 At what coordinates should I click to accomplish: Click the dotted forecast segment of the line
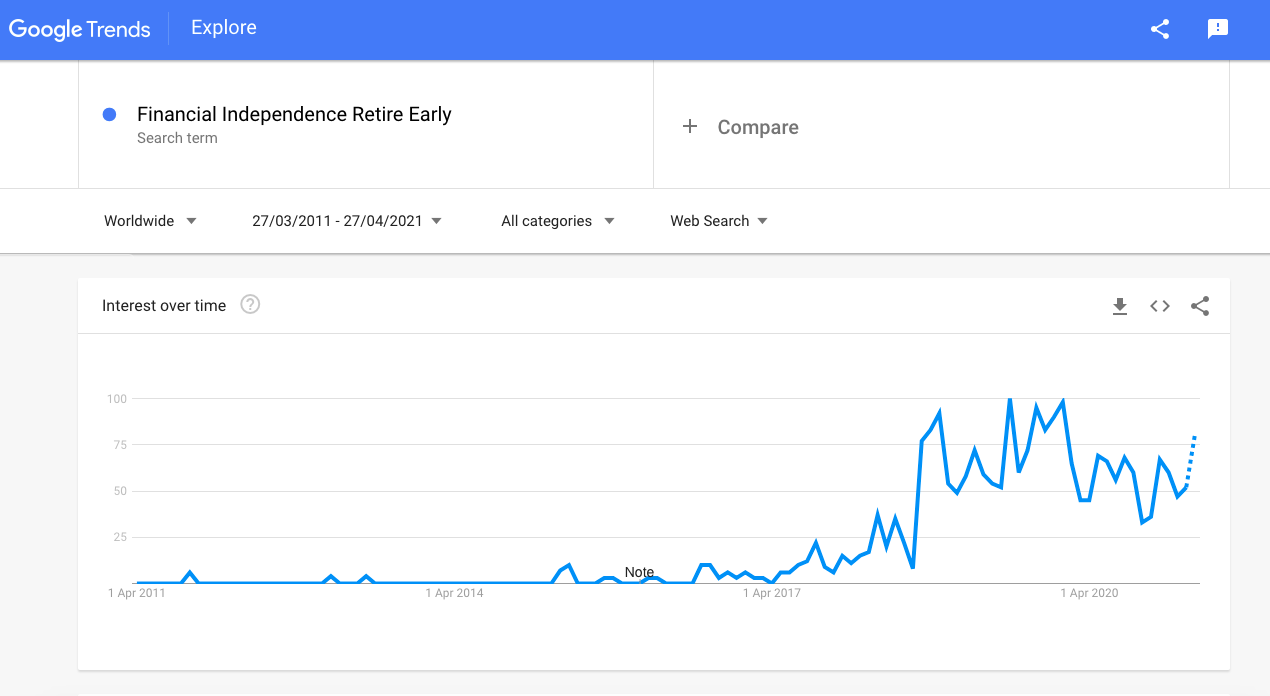1190,461
